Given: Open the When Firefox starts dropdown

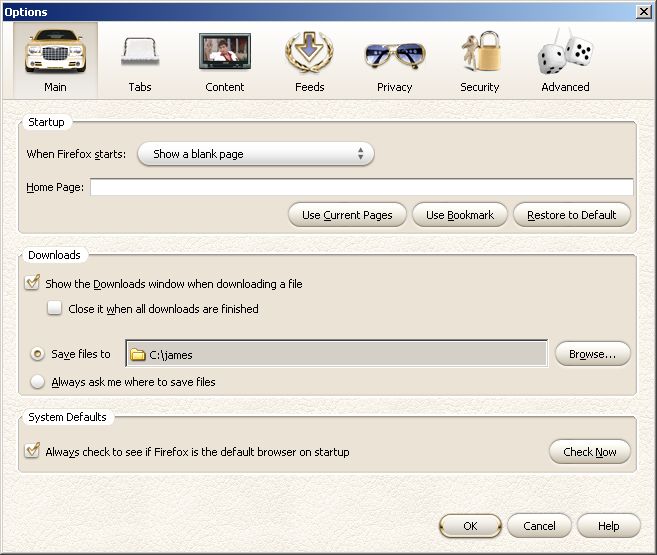Looking at the screenshot, I should pos(256,154).
